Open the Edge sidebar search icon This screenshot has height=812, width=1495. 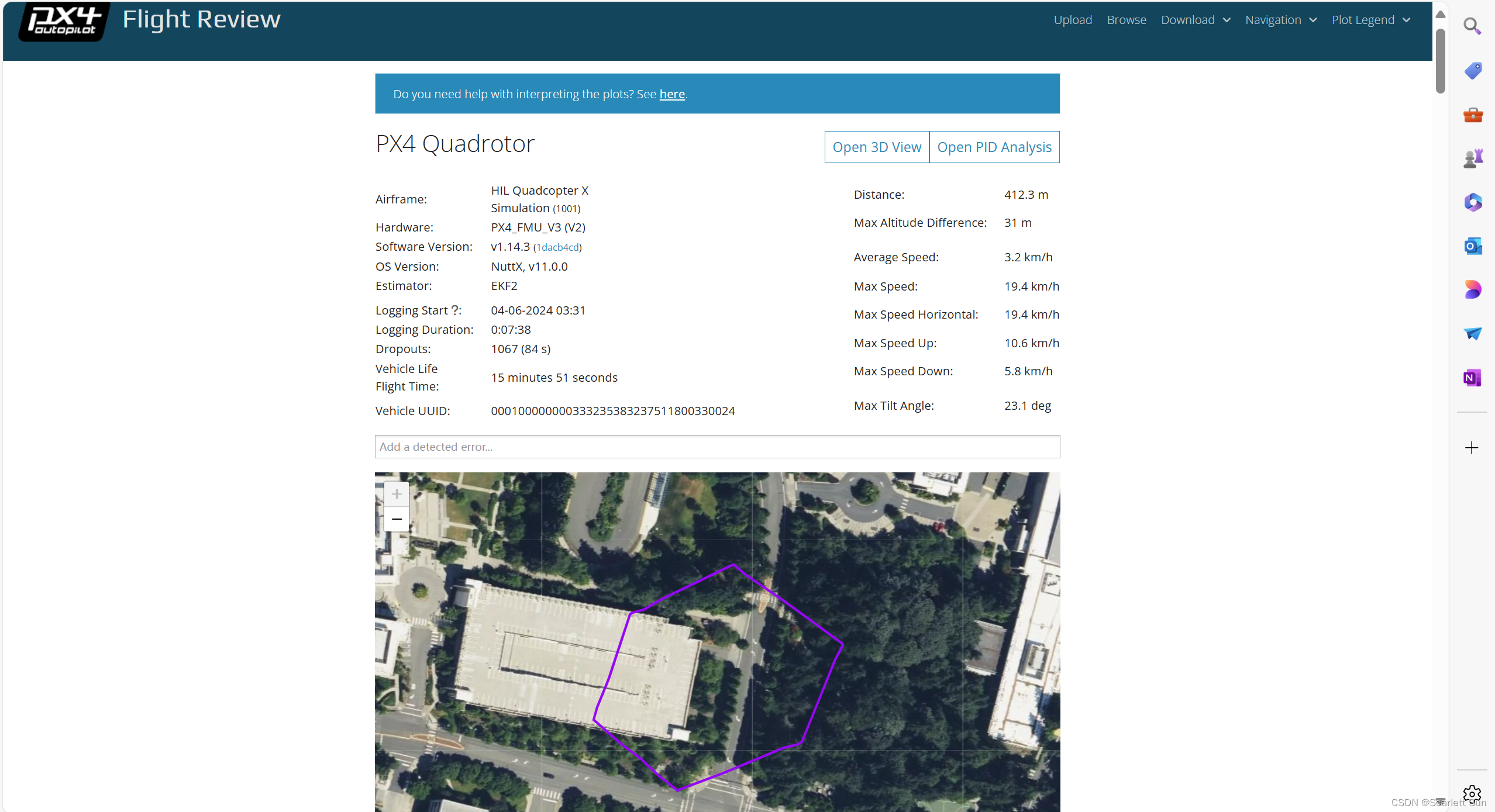(1472, 26)
